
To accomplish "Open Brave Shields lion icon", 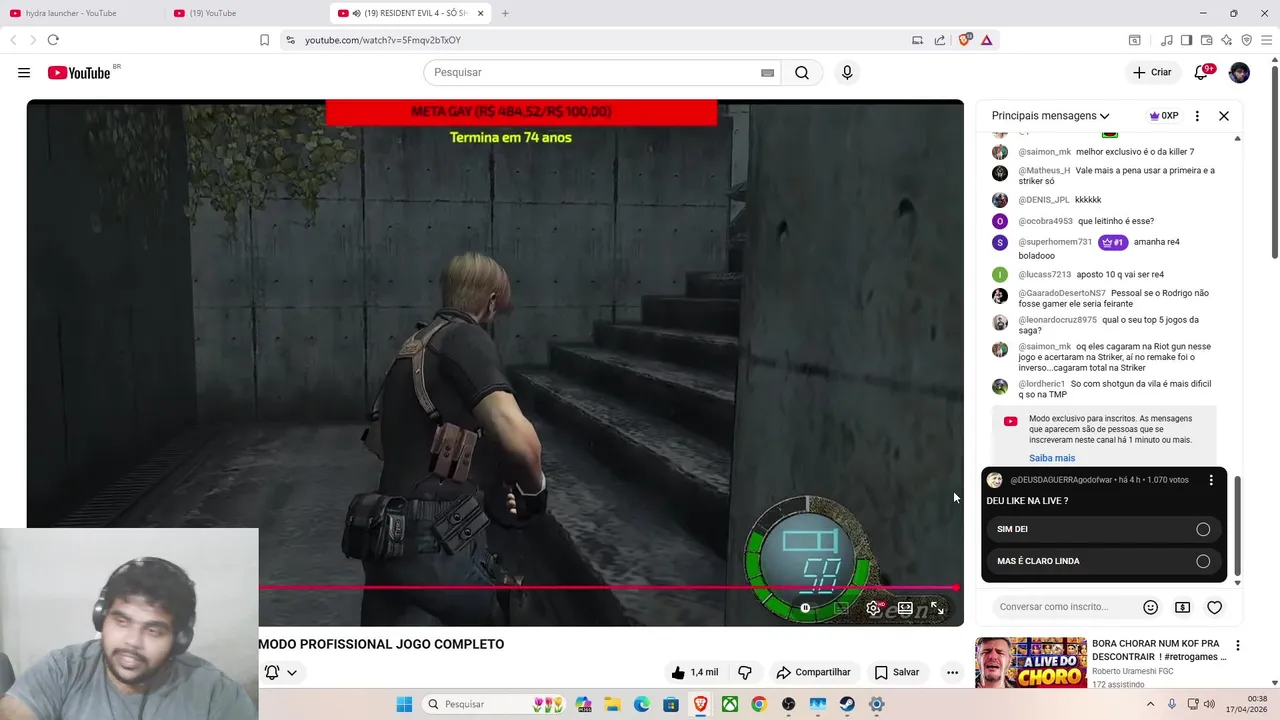I will [x=965, y=40].
